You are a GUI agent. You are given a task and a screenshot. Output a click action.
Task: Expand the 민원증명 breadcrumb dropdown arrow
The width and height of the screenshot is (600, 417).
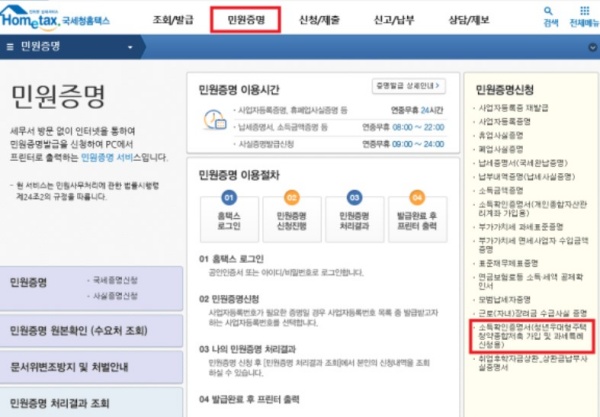point(130,47)
